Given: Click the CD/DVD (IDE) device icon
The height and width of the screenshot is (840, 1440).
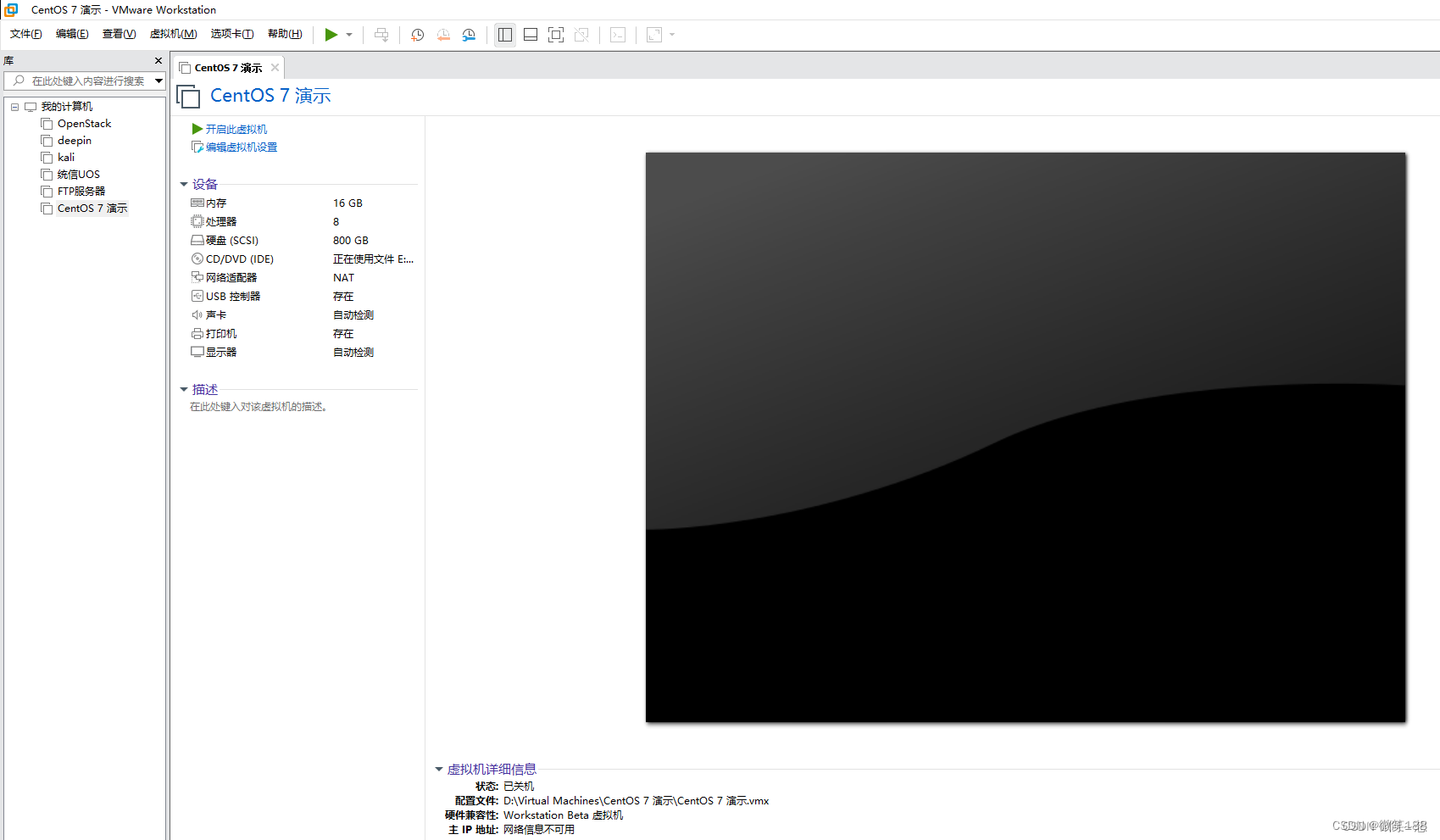Looking at the screenshot, I should tap(197, 259).
